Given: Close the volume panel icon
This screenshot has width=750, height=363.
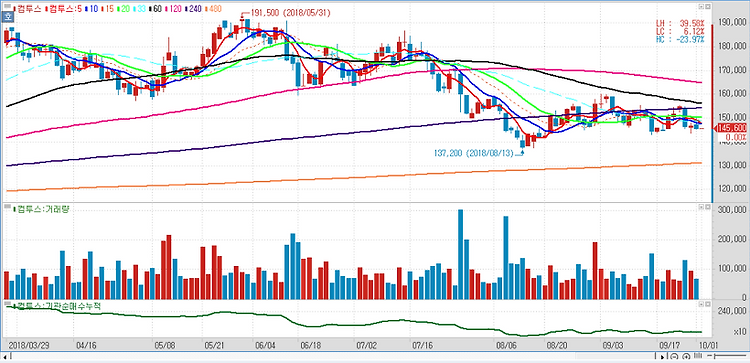Looking at the screenshot, I should click(x=707, y=208).
